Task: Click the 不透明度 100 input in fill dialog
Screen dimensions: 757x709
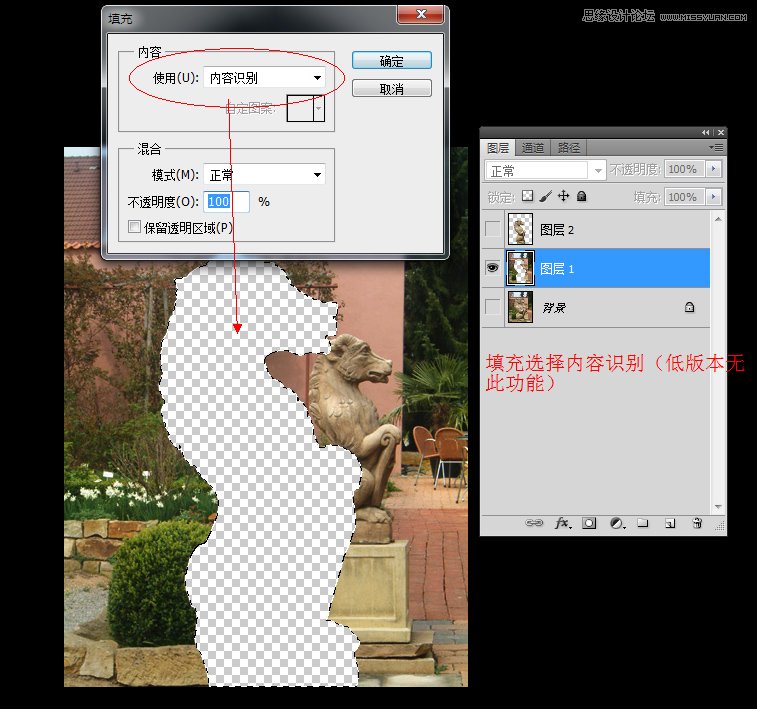Action: 227,202
